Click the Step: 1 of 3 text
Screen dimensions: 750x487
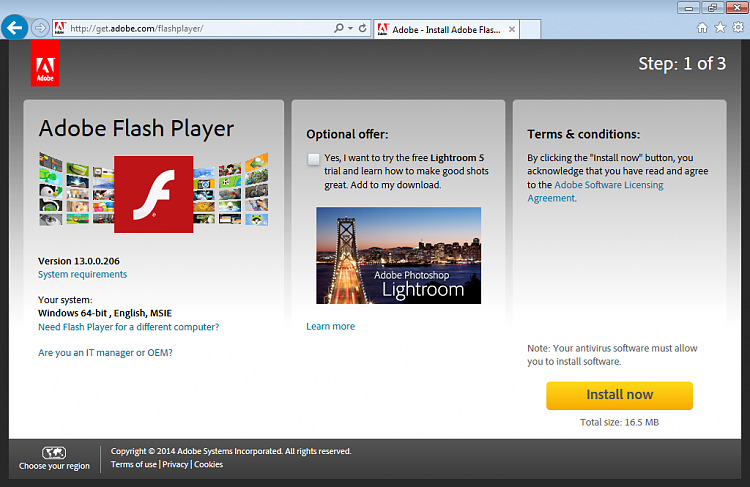point(682,64)
